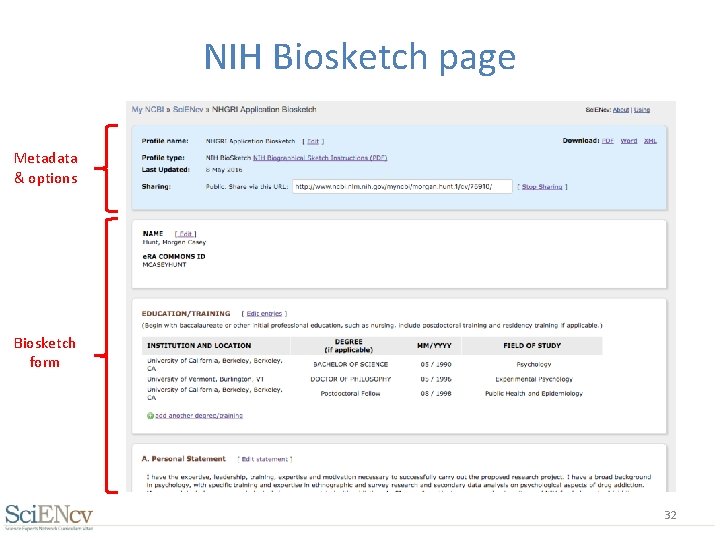Open the SciENcv About link
Screen dimensions: 720x540
pyautogui.click(x=621, y=110)
